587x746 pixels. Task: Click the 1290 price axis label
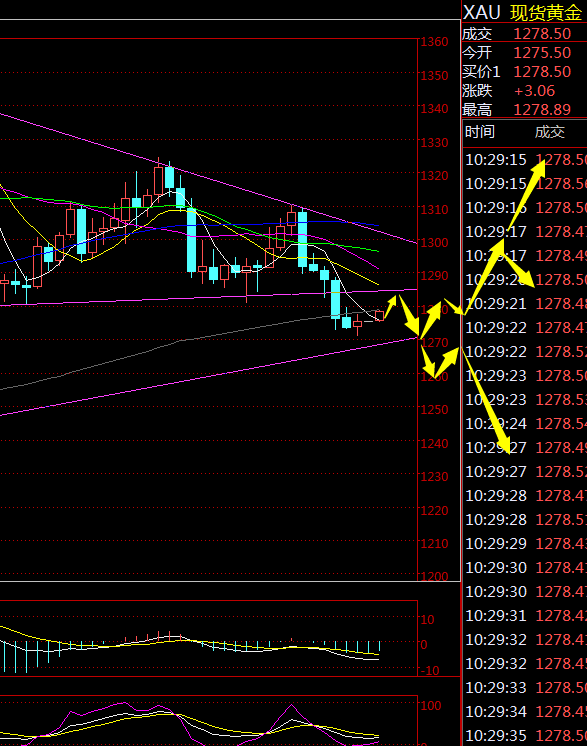[x=434, y=276]
